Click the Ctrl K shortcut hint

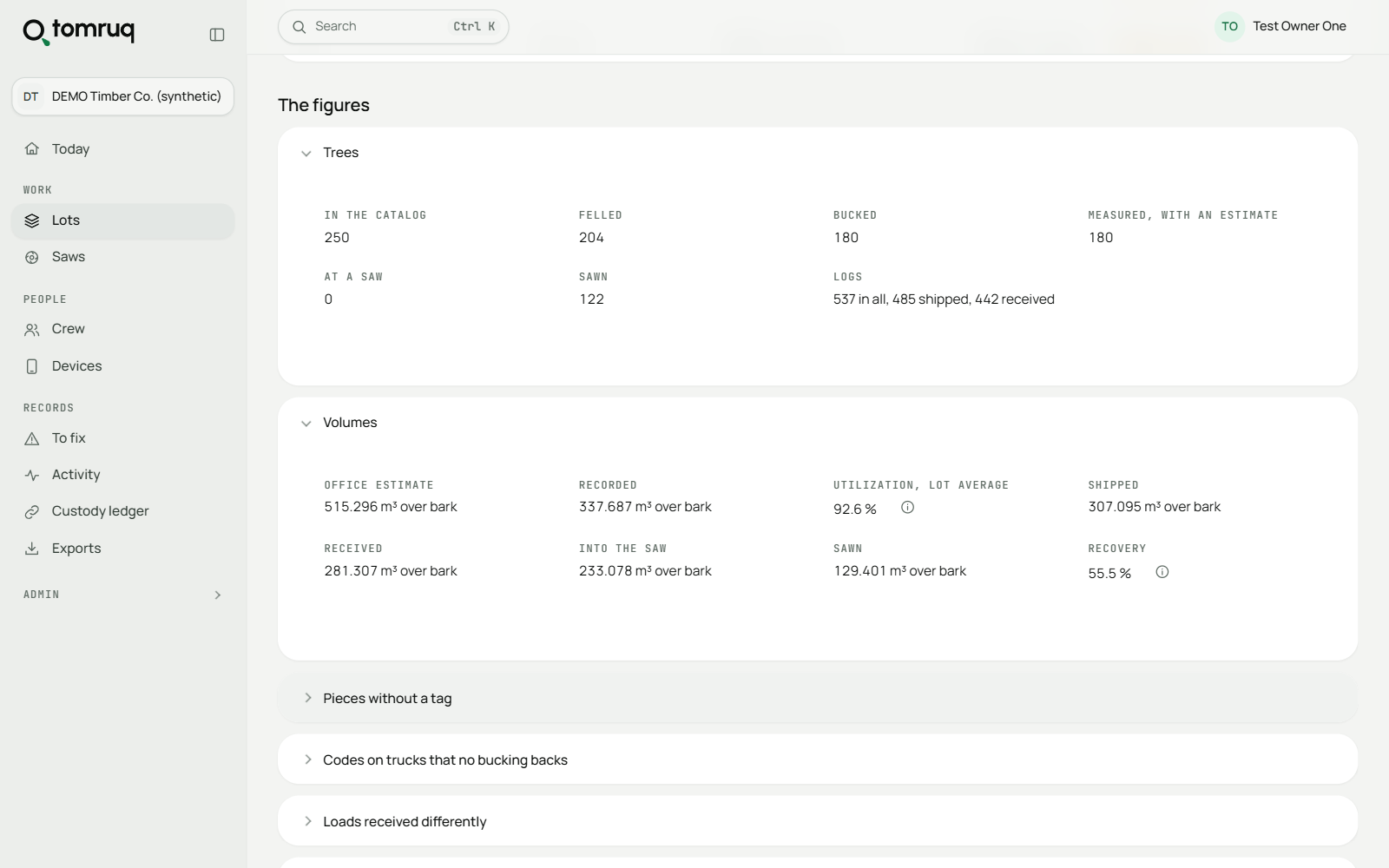474,27
